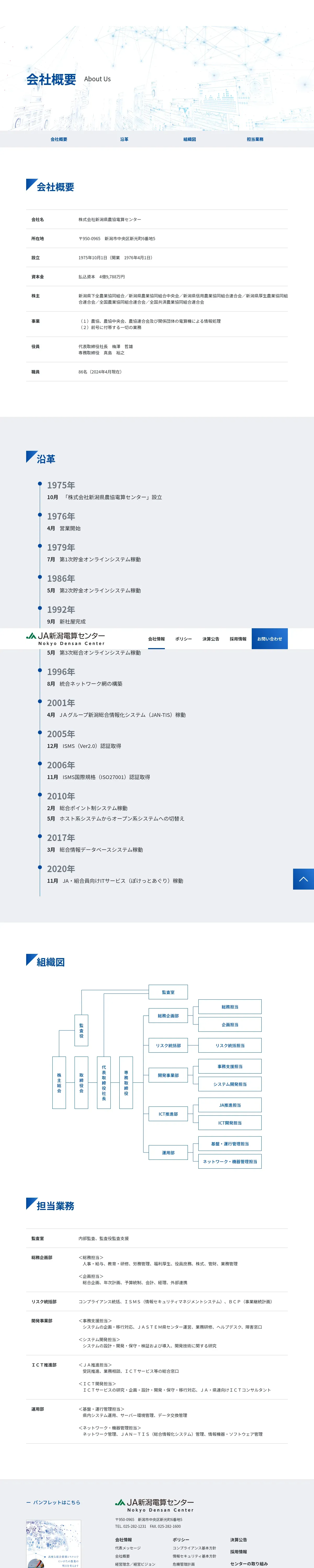This screenshot has height=1568, width=314.
Task: Click the 新社屋完成 timeline entry
Action: (x=72, y=621)
